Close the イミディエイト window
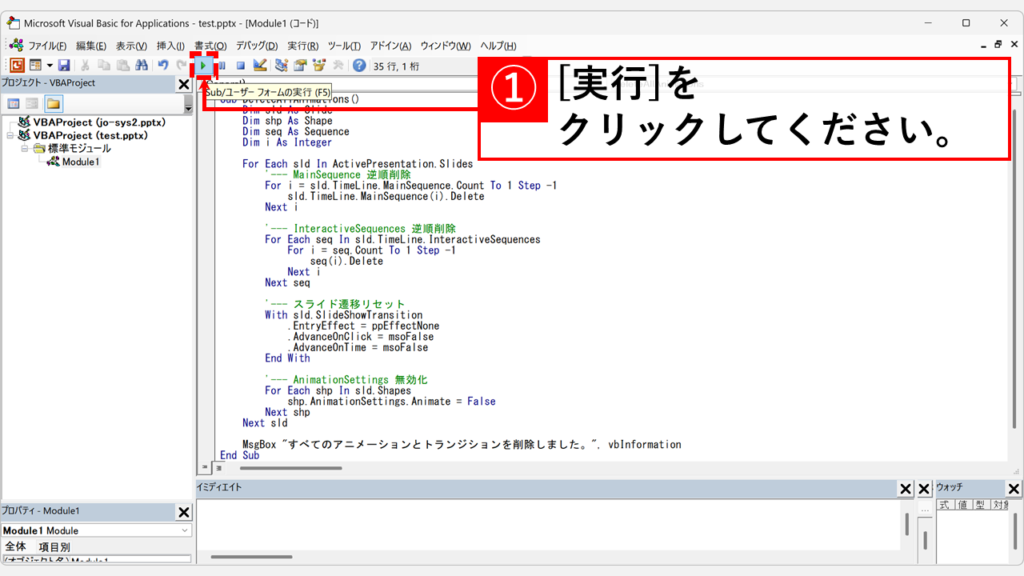 pyautogui.click(x=905, y=488)
